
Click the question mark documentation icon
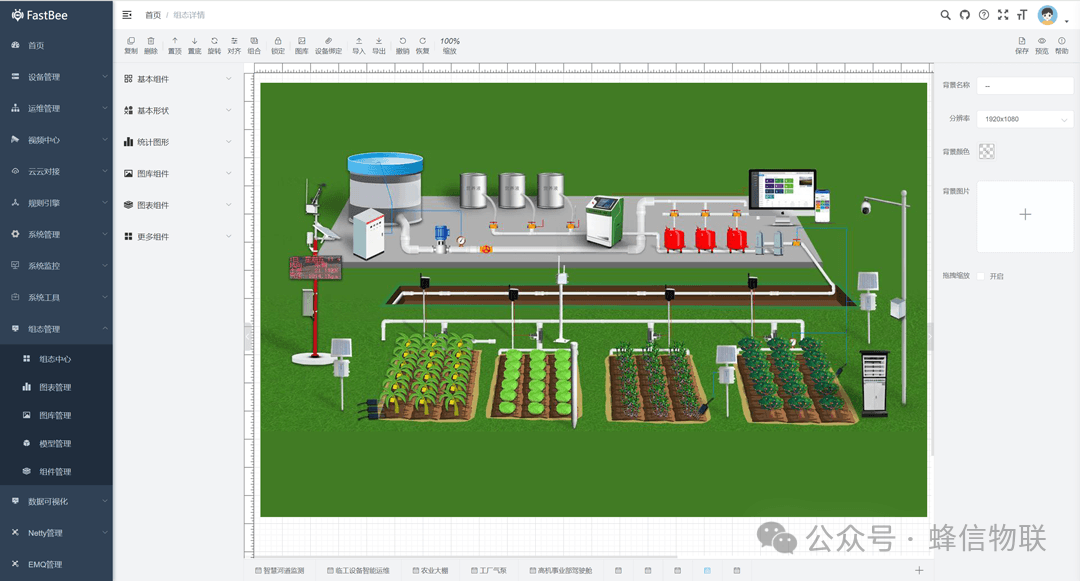[984, 14]
